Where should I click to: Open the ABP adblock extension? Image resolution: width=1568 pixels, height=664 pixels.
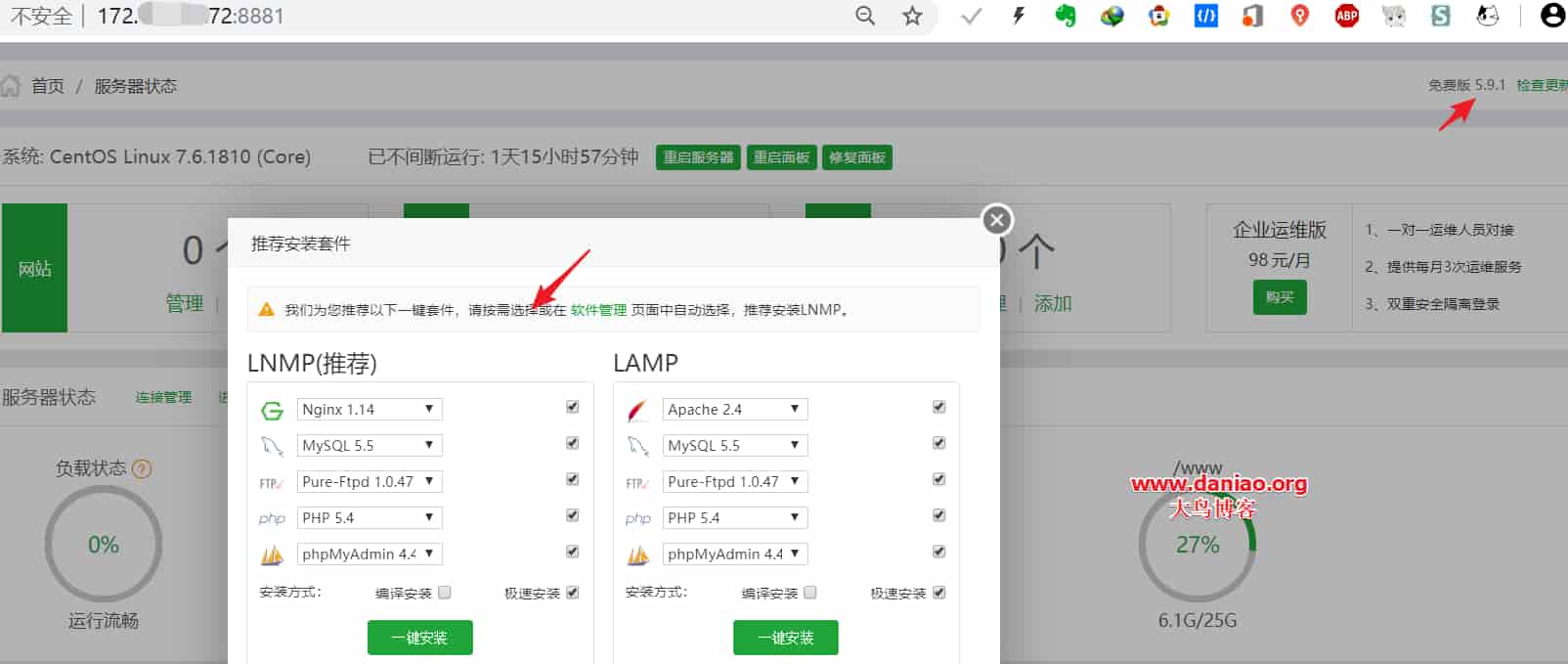click(x=1347, y=16)
